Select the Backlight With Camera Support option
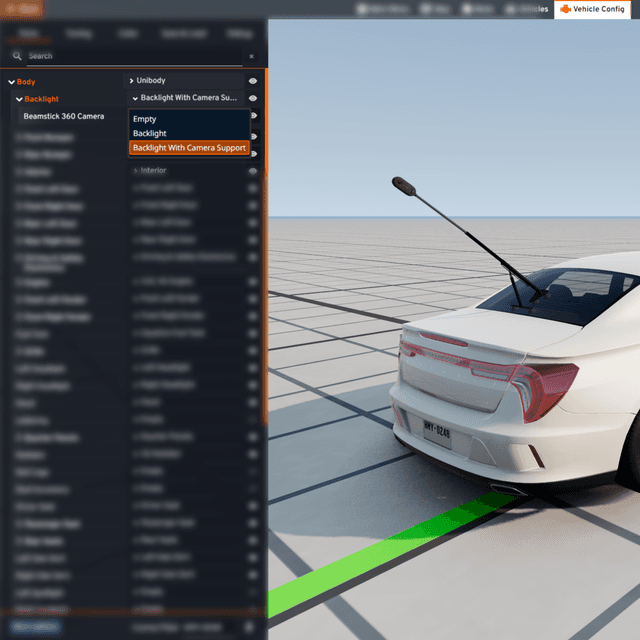640x640 pixels. tap(189, 148)
